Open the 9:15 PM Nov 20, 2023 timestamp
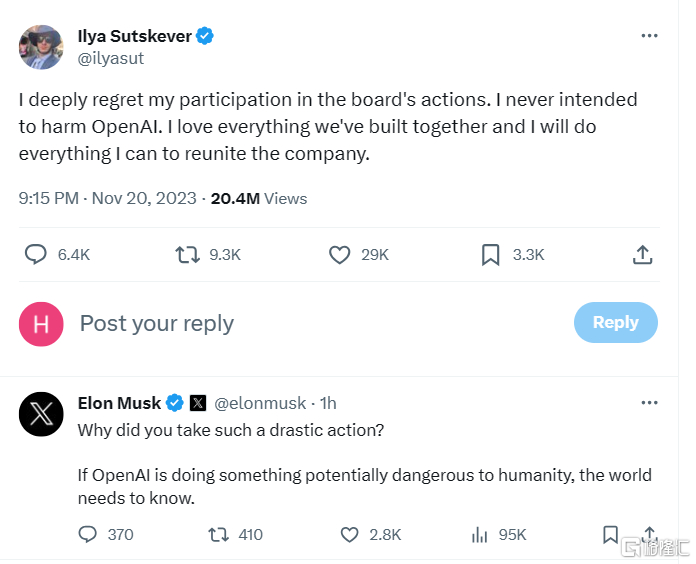Image resolution: width=696 pixels, height=564 pixels. pos(108,198)
